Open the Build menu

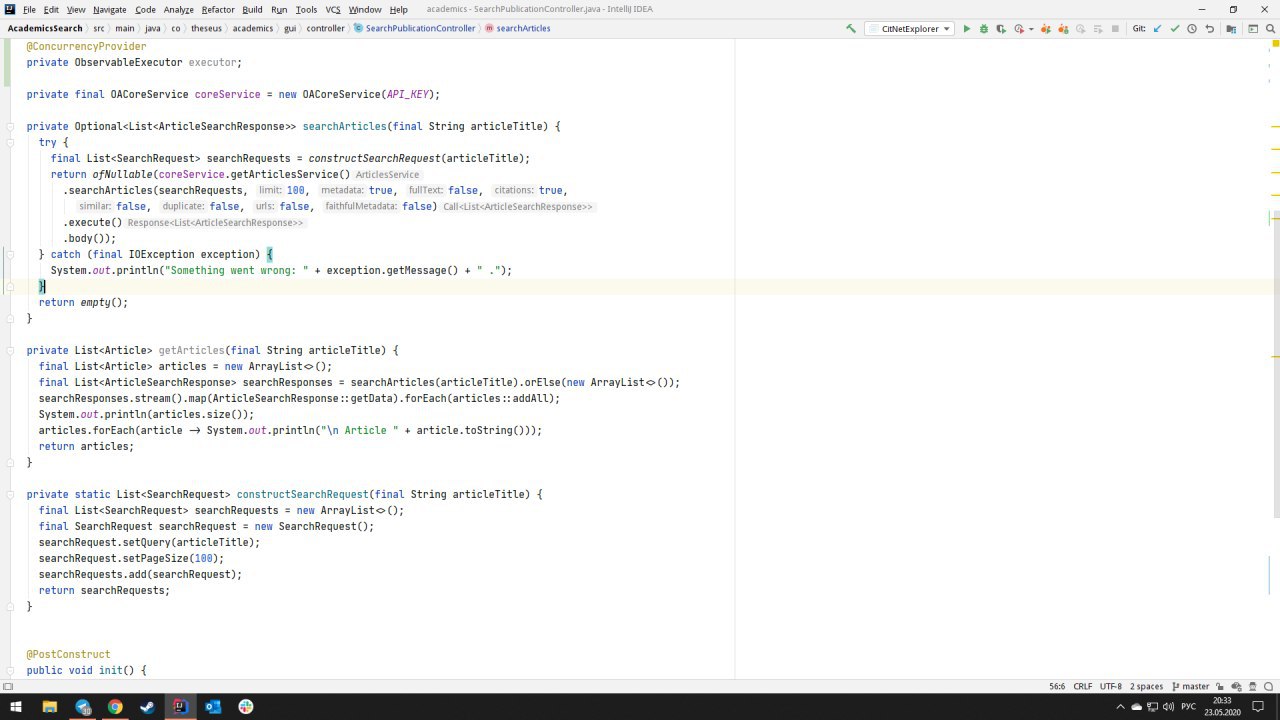(x=252, y=9)
